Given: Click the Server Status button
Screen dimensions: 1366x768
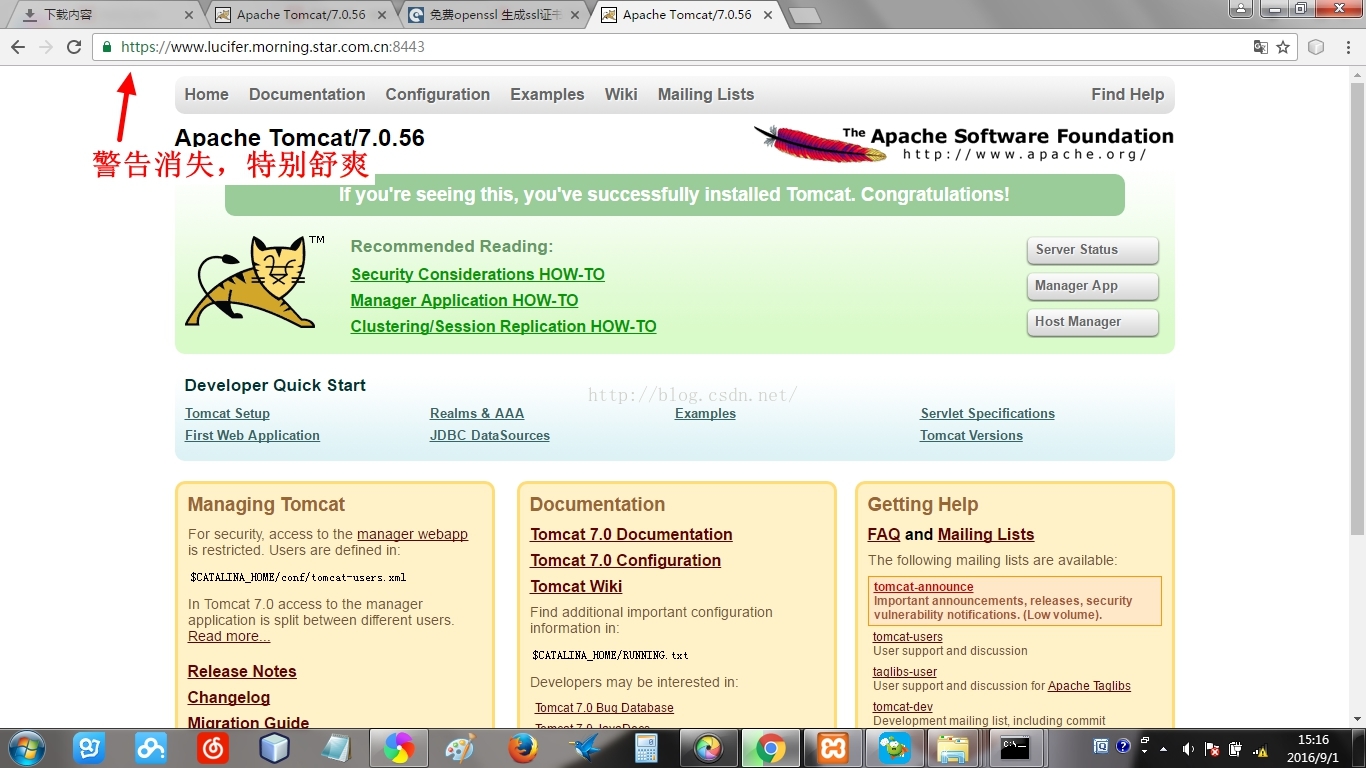Looking at the screenshot, I should (1092, 250).
